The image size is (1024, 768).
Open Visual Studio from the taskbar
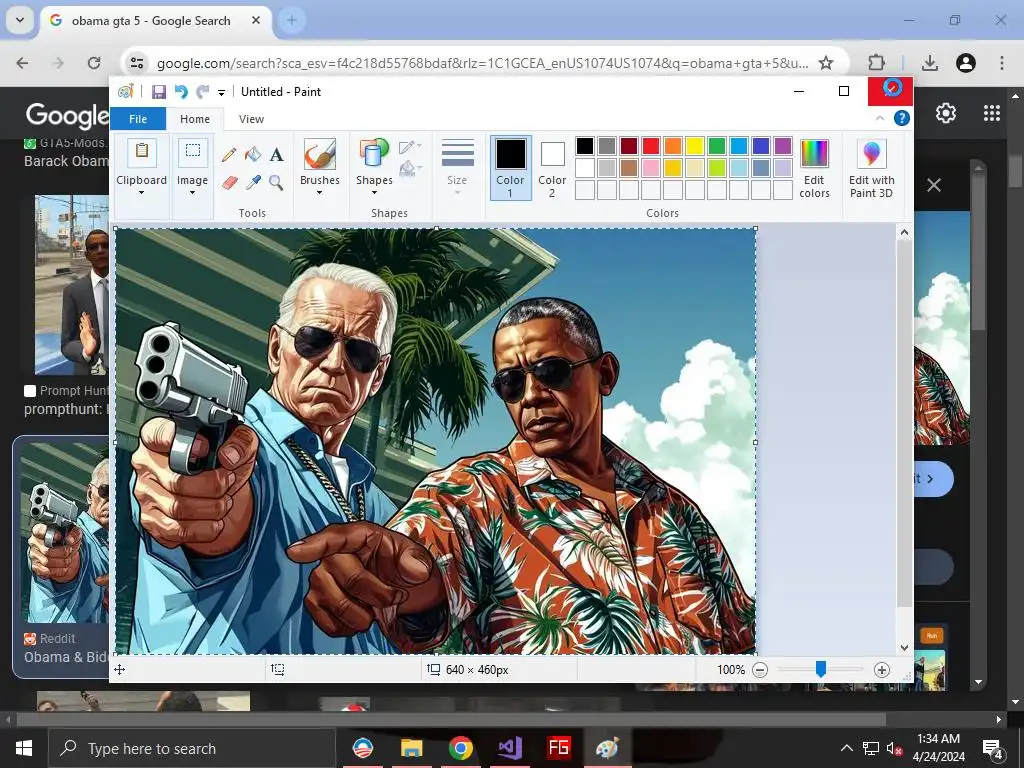509,748
